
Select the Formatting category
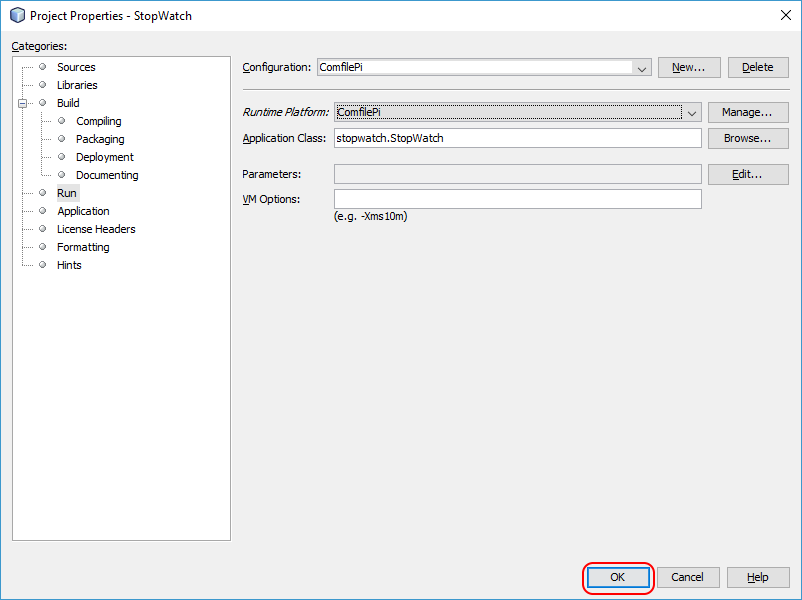(x=83, y=247)
